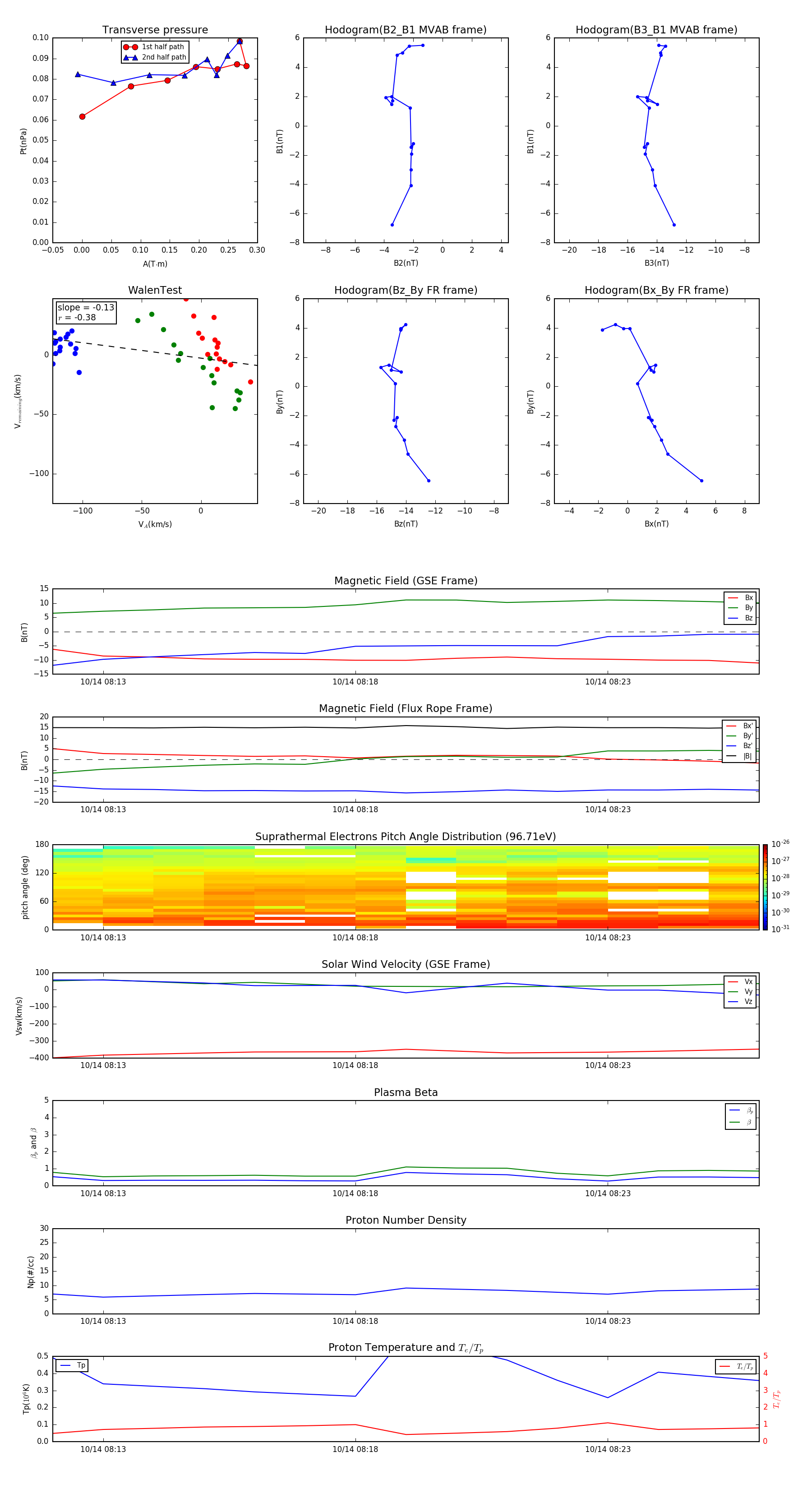The image size is (812, 1489).
Task: Select Vx in the solar wind legend
Action: (740, 981)
